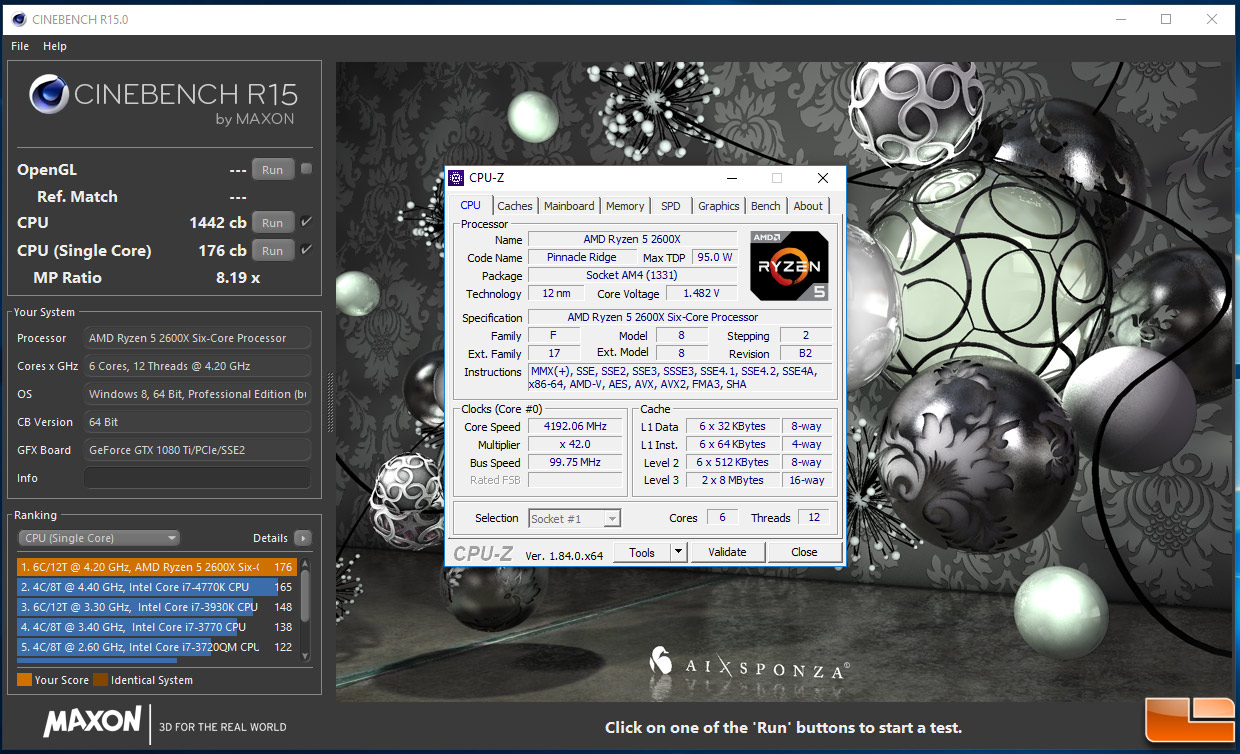
Task: Click the CPU-Z window title icon
Action: tap(456, 178)
